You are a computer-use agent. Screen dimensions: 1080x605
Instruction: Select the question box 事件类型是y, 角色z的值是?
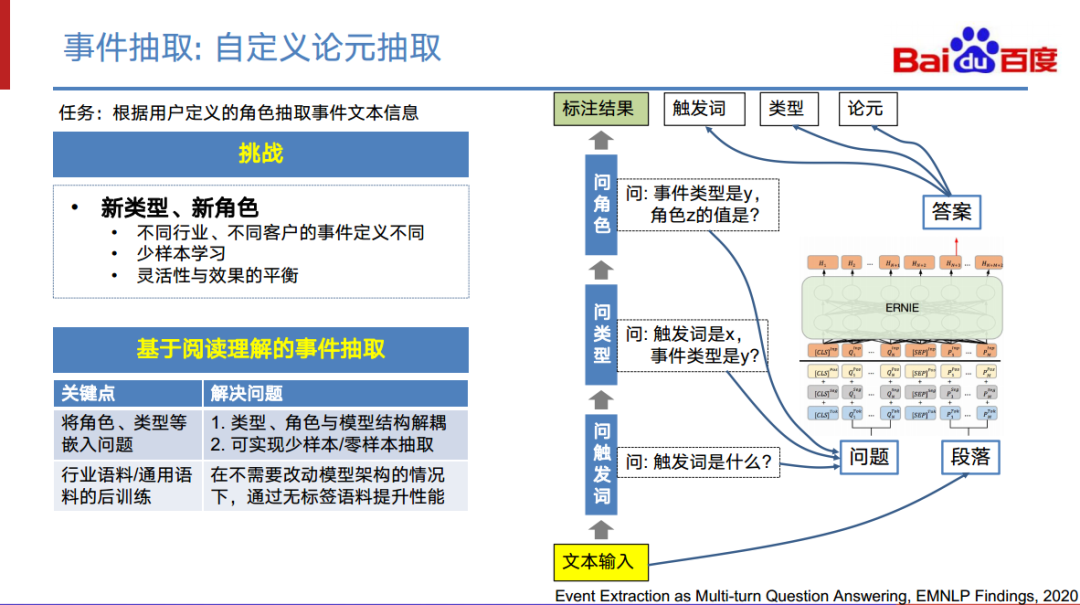698,205
